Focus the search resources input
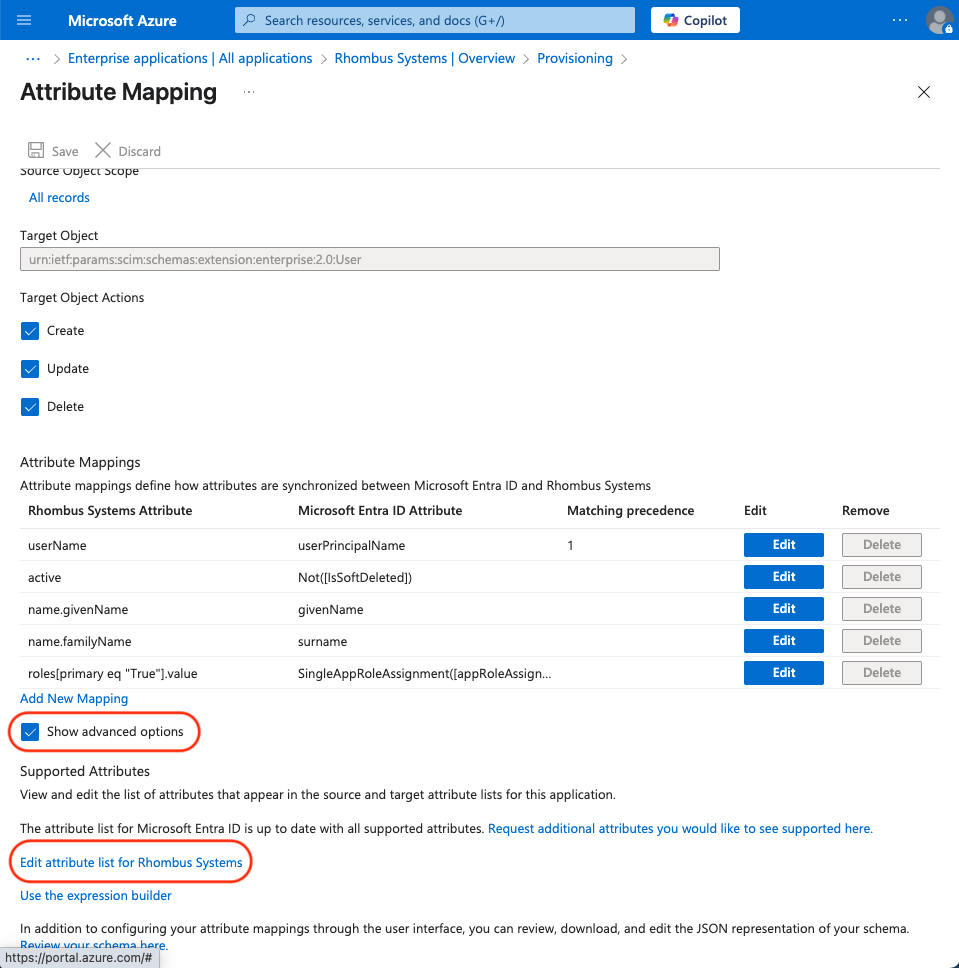Image resolution: width=959 pixels, height=968 pixels. [x=435, y=20]
